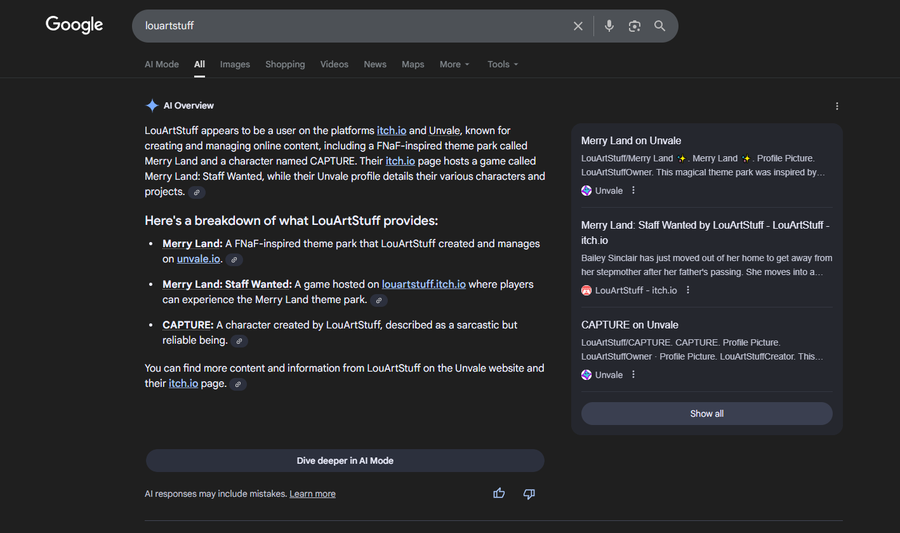900x533 pixels.
Task: Open itch.io link before 'page hosts a game'
Action: pos(400,161)
